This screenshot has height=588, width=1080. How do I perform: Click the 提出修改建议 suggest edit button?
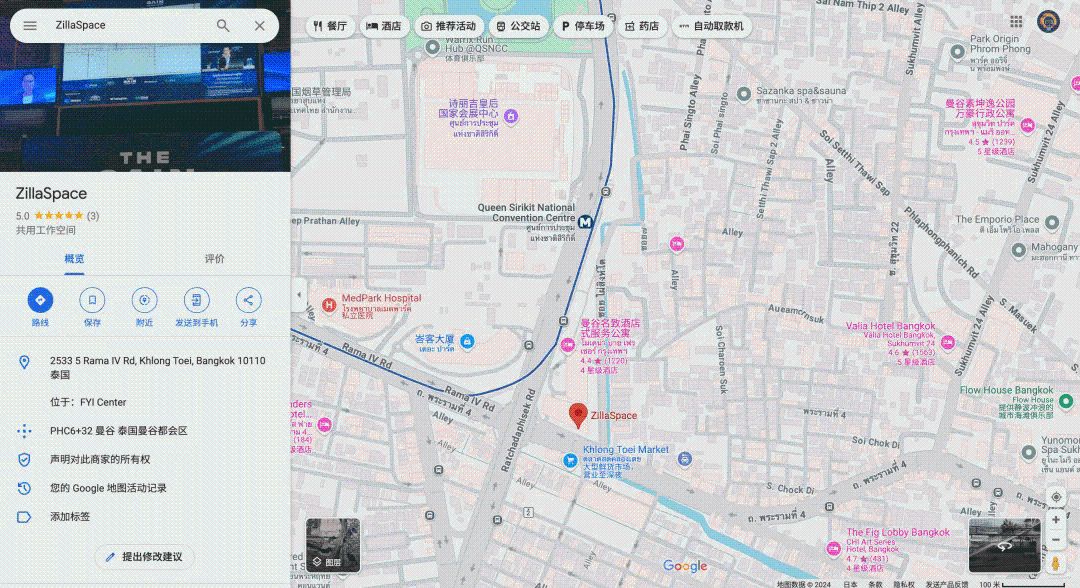pyautogui.click(x=145, y=556)
